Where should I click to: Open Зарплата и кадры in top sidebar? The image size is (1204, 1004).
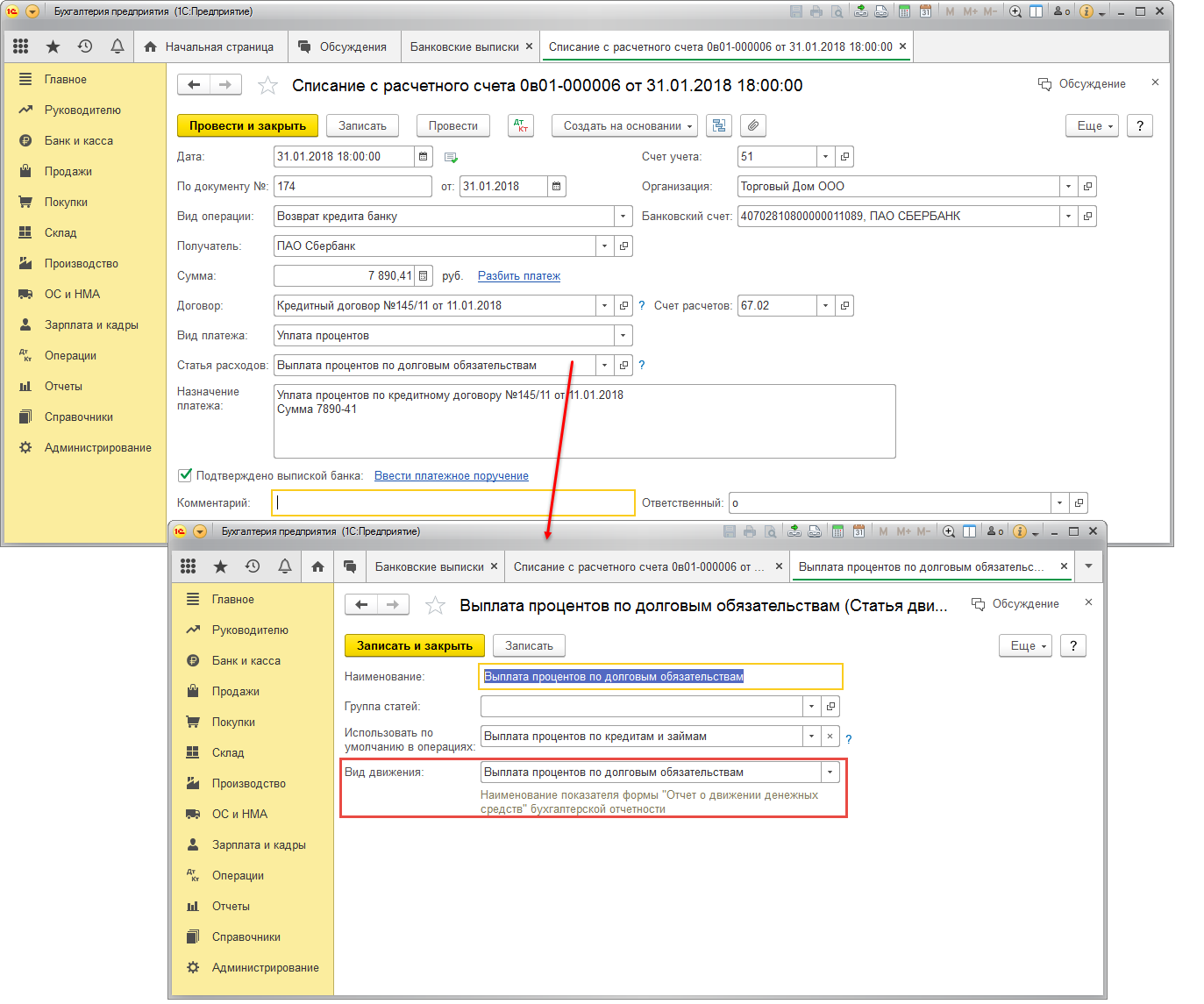[x=91, y=324]
